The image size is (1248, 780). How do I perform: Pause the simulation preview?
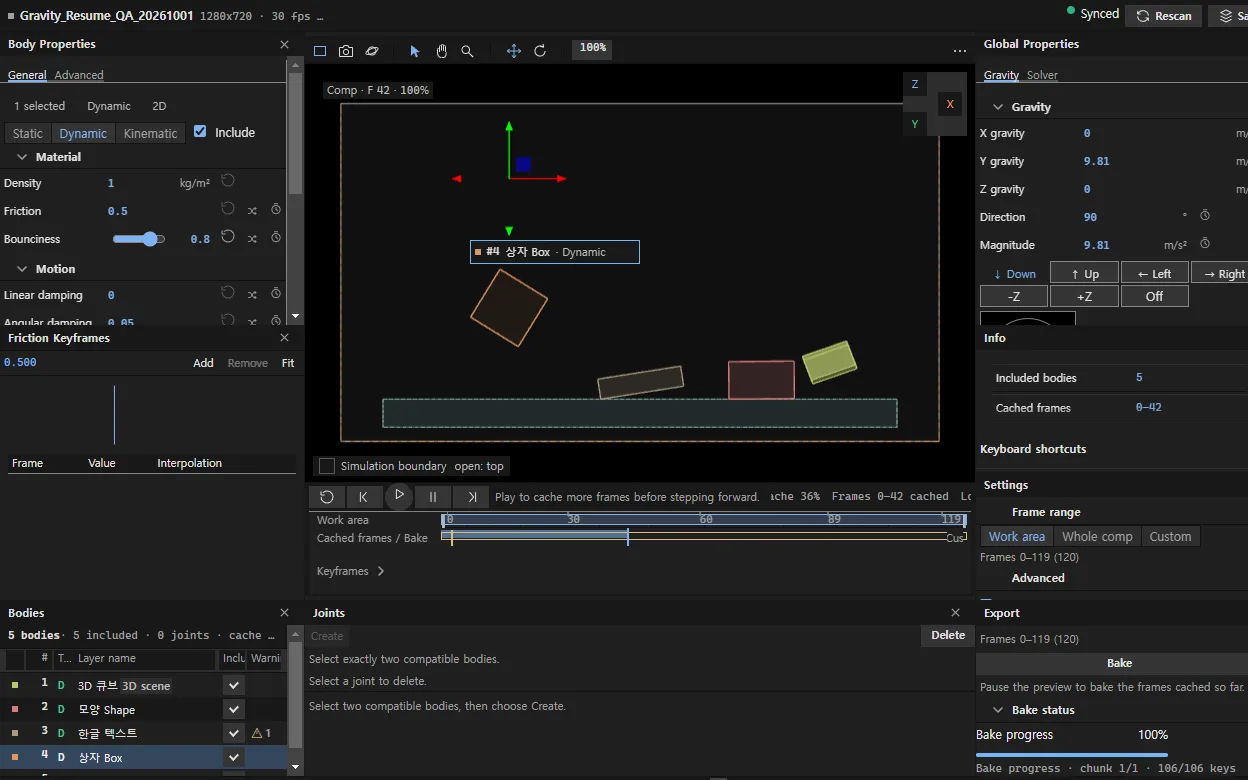(433, 496)
